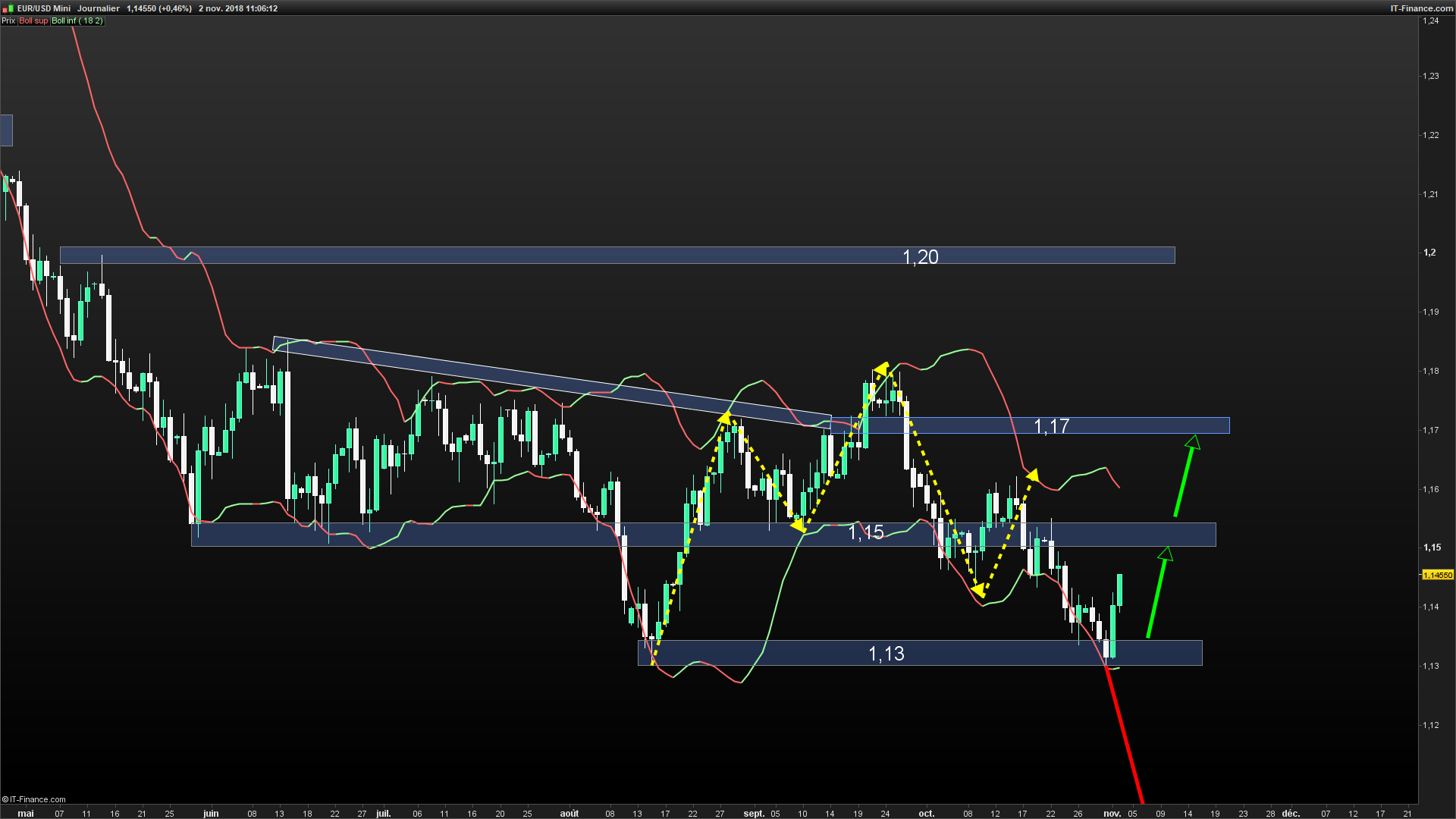This screenshot has width=1456, height=819.
Task: Select the 1,15 zone label
Action: pyautogui.click(x=866, y=532)
